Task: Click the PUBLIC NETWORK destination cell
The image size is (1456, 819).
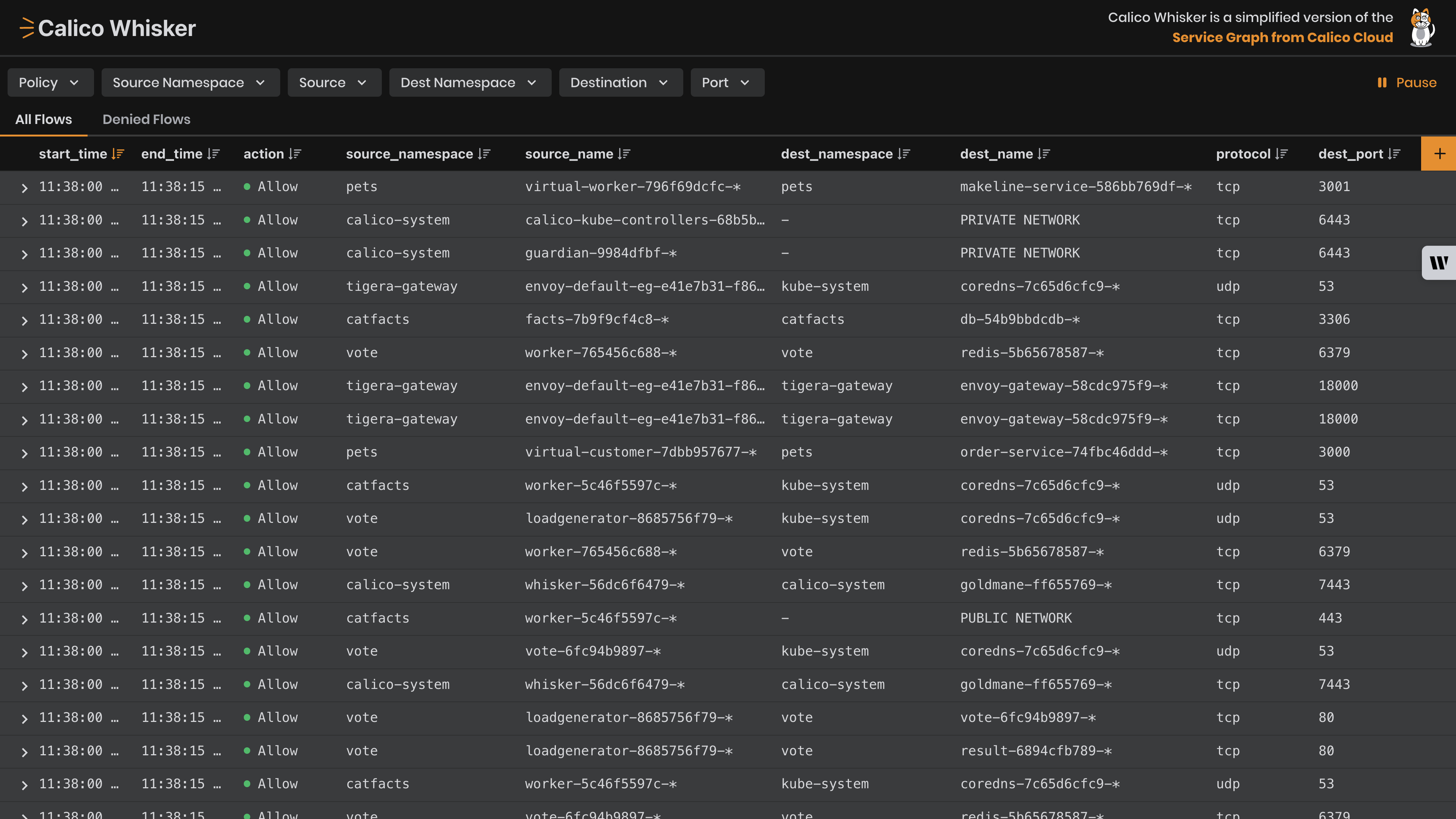Action: [1016, 618]
